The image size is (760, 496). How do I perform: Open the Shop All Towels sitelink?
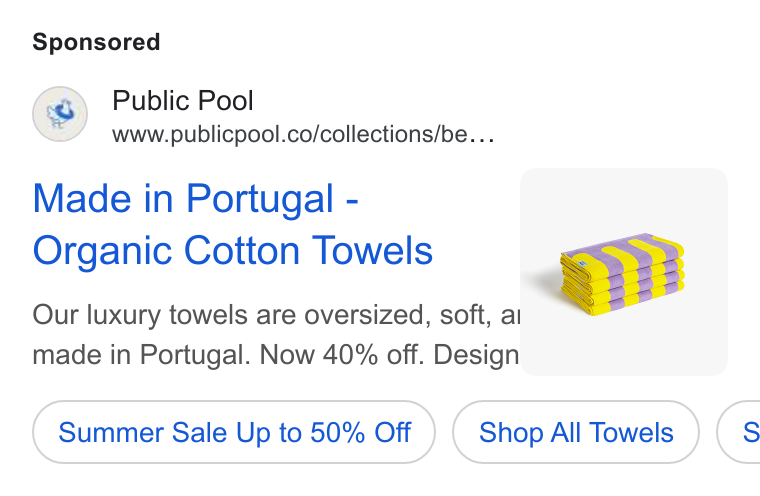click(576, 432)
